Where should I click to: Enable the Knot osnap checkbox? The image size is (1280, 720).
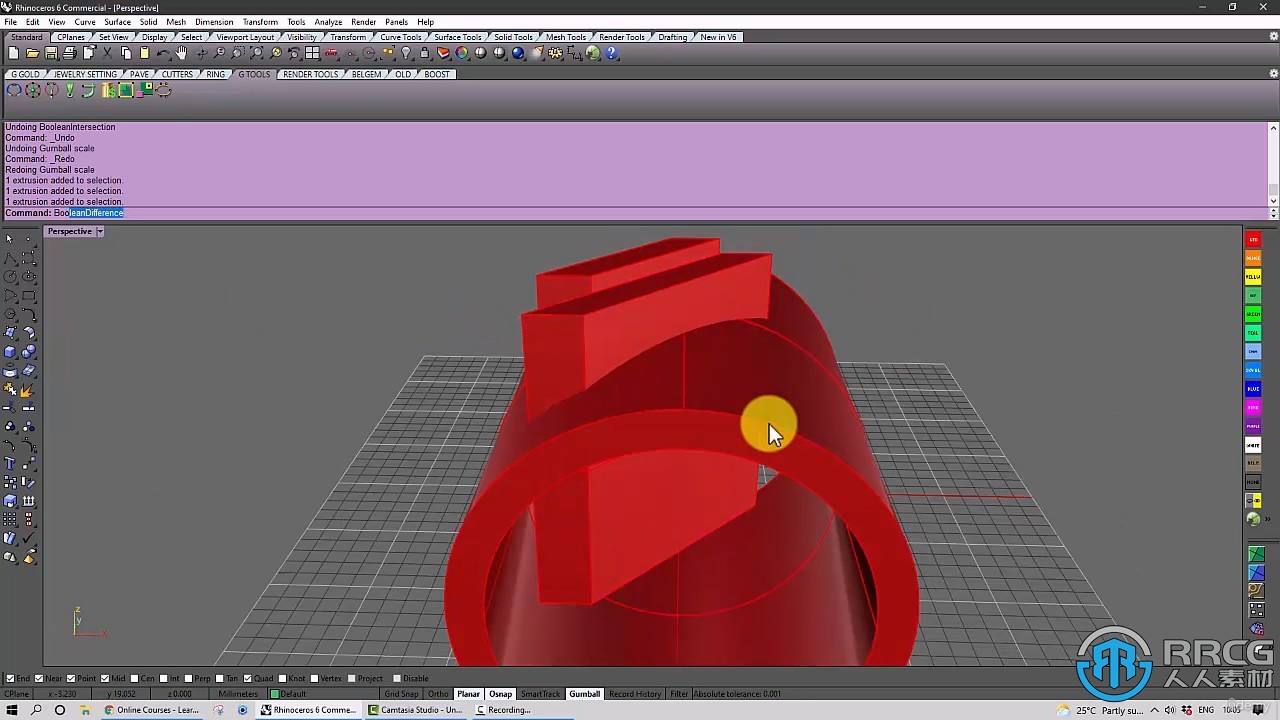[283, 678]
